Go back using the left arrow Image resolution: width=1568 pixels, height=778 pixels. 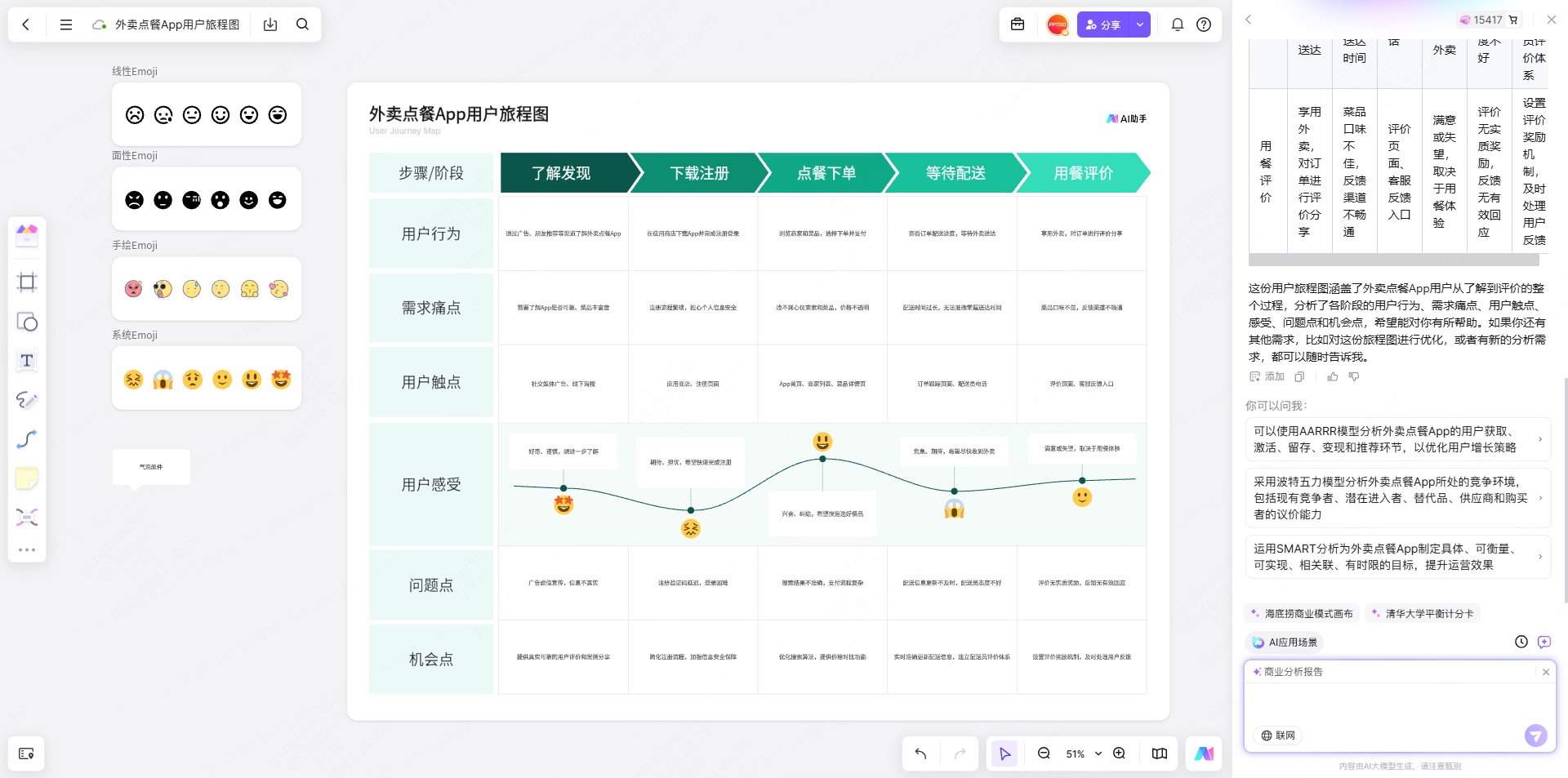click(26, 24)
